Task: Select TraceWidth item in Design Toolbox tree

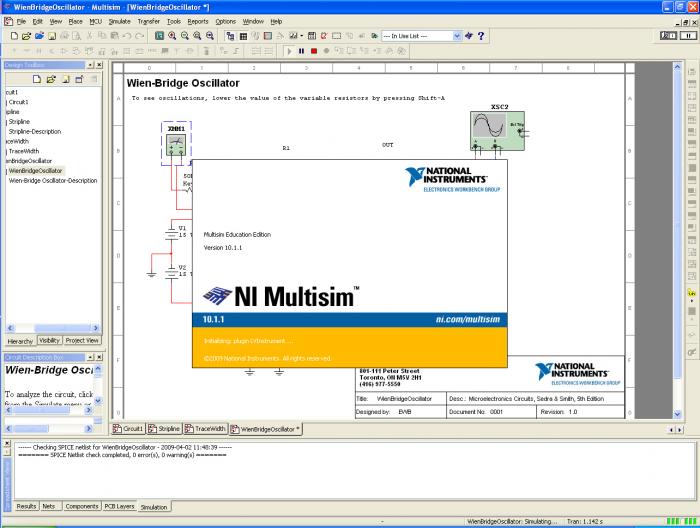Action: [x=24, y=151]
